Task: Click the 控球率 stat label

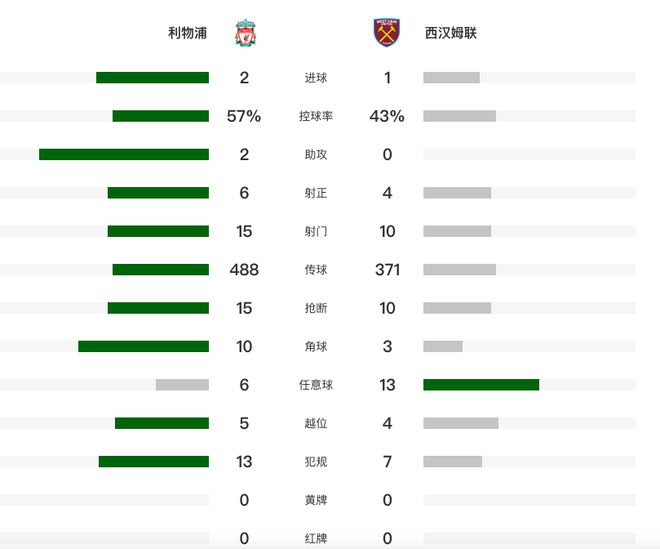Action: 316,116
